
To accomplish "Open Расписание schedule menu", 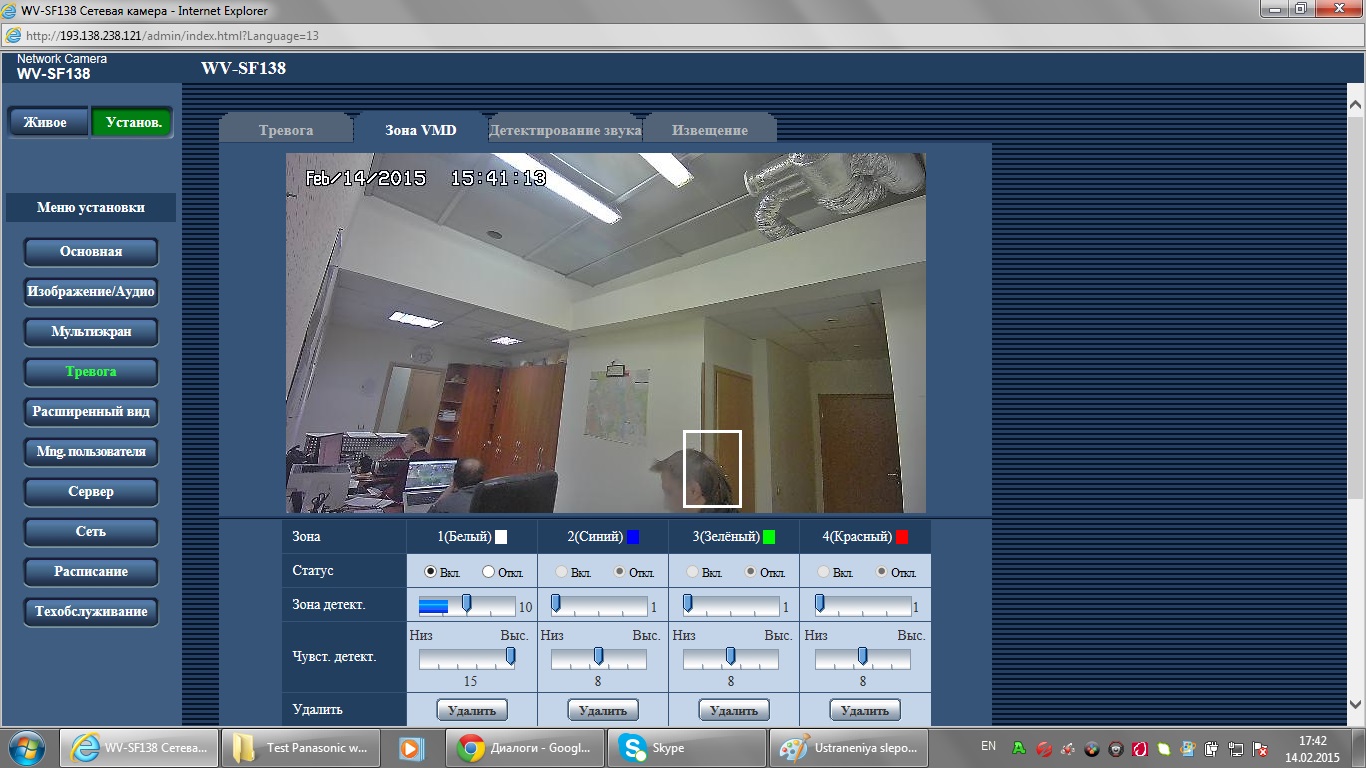I will [91, 572].
